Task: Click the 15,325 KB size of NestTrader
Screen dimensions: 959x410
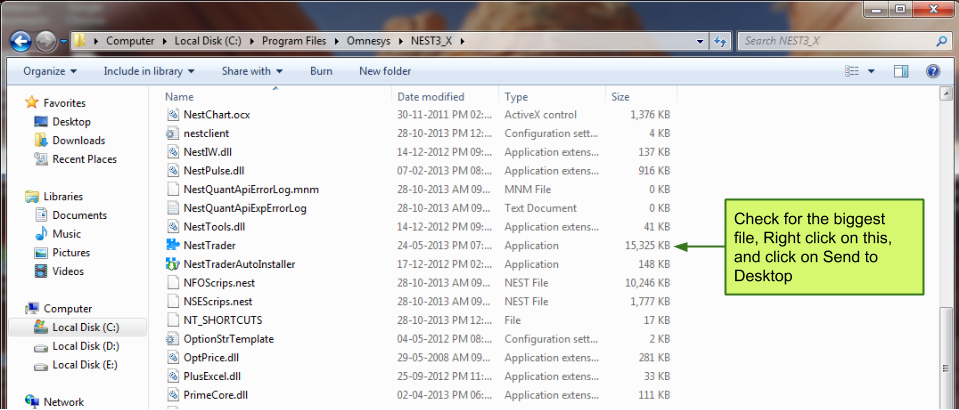Action: pyautogui.click(x=648, y=245)
